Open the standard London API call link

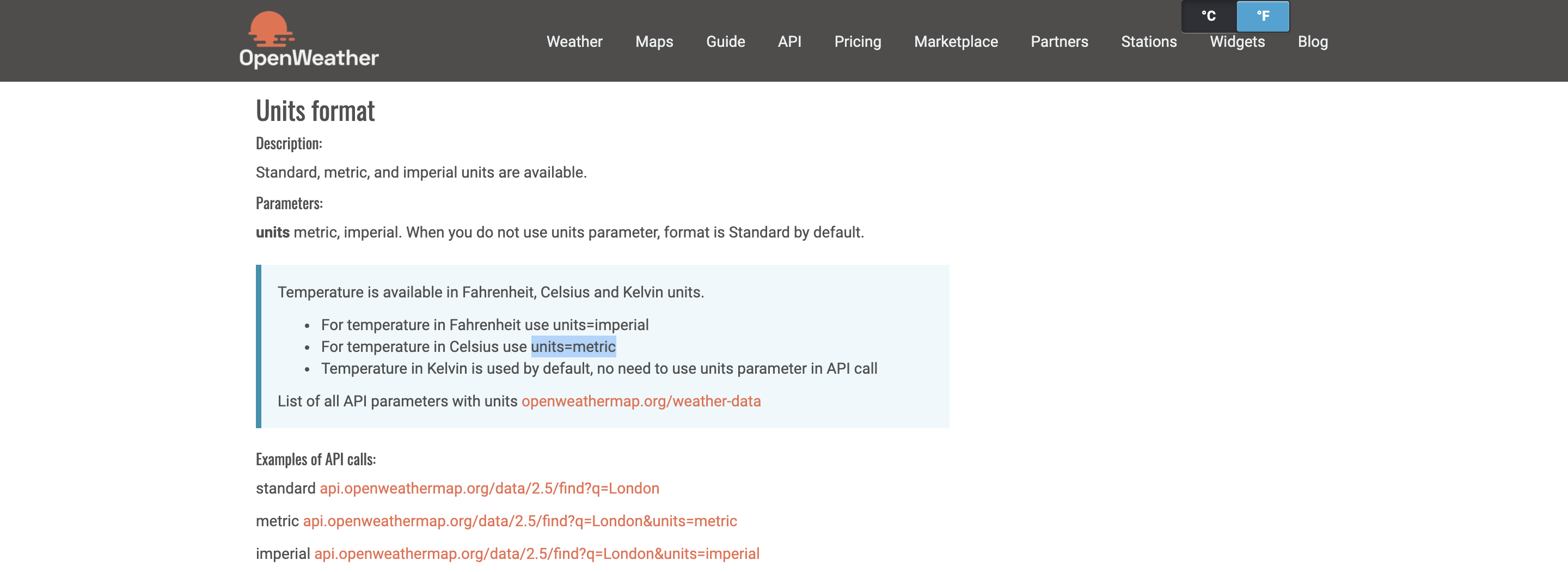point(489,488)
